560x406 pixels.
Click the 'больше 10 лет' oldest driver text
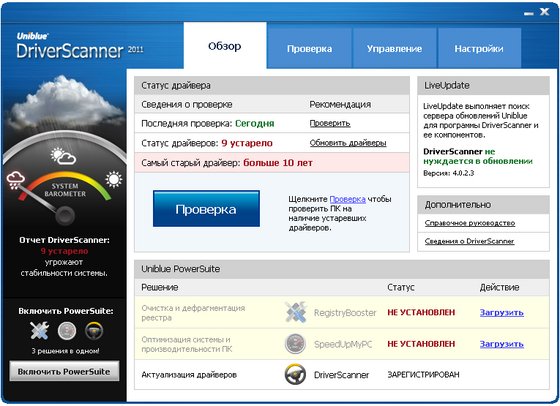coord(278,163)
